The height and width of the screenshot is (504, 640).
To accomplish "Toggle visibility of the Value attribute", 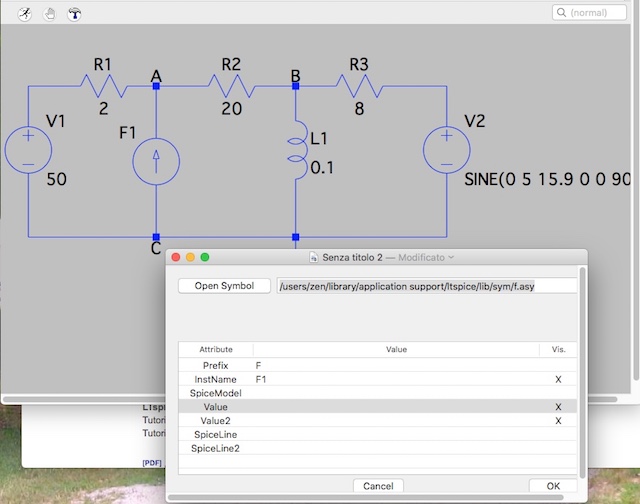I will point(558,408).
